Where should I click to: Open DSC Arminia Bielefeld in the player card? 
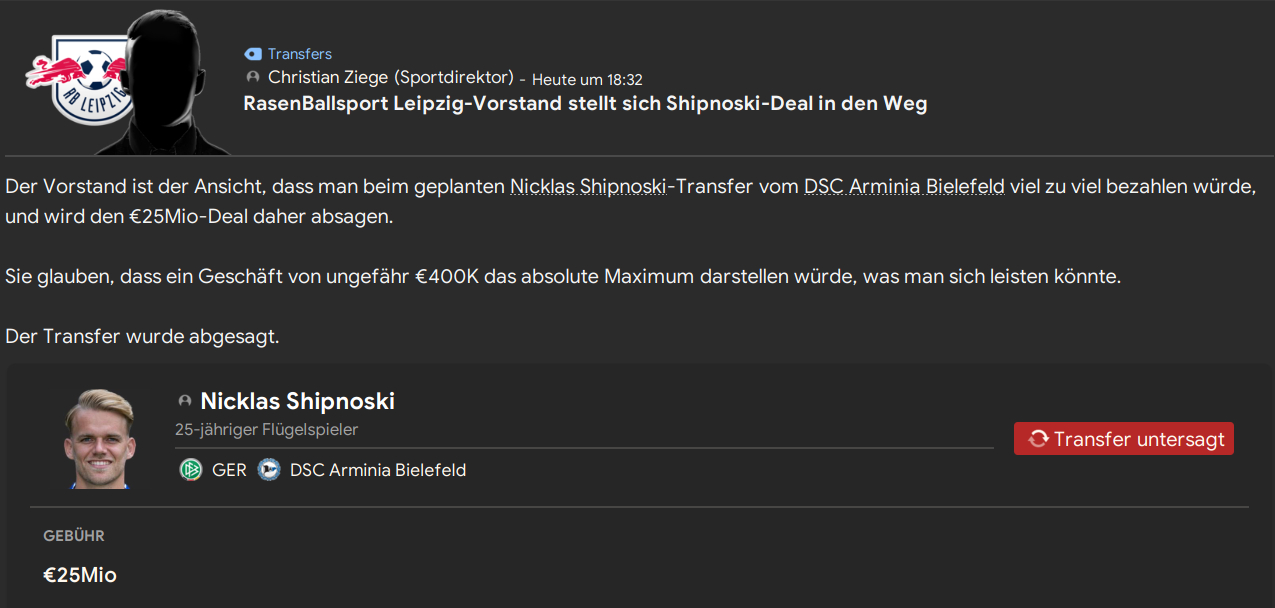(x=378, y=470)
